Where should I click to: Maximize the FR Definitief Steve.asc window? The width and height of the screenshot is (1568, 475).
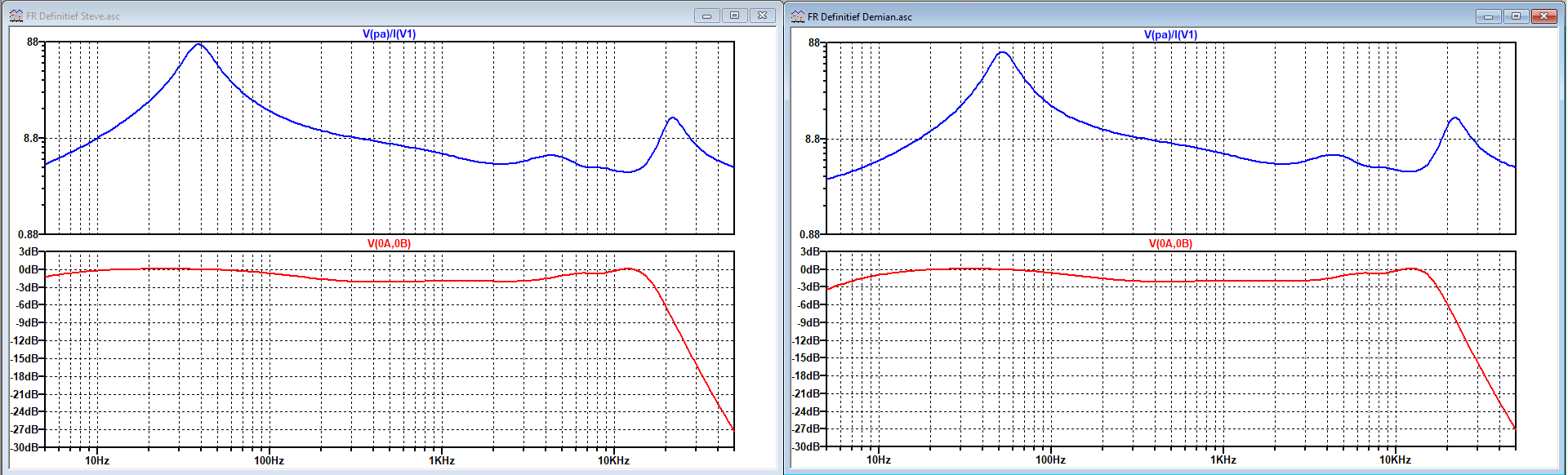click(x=735, y=16)
